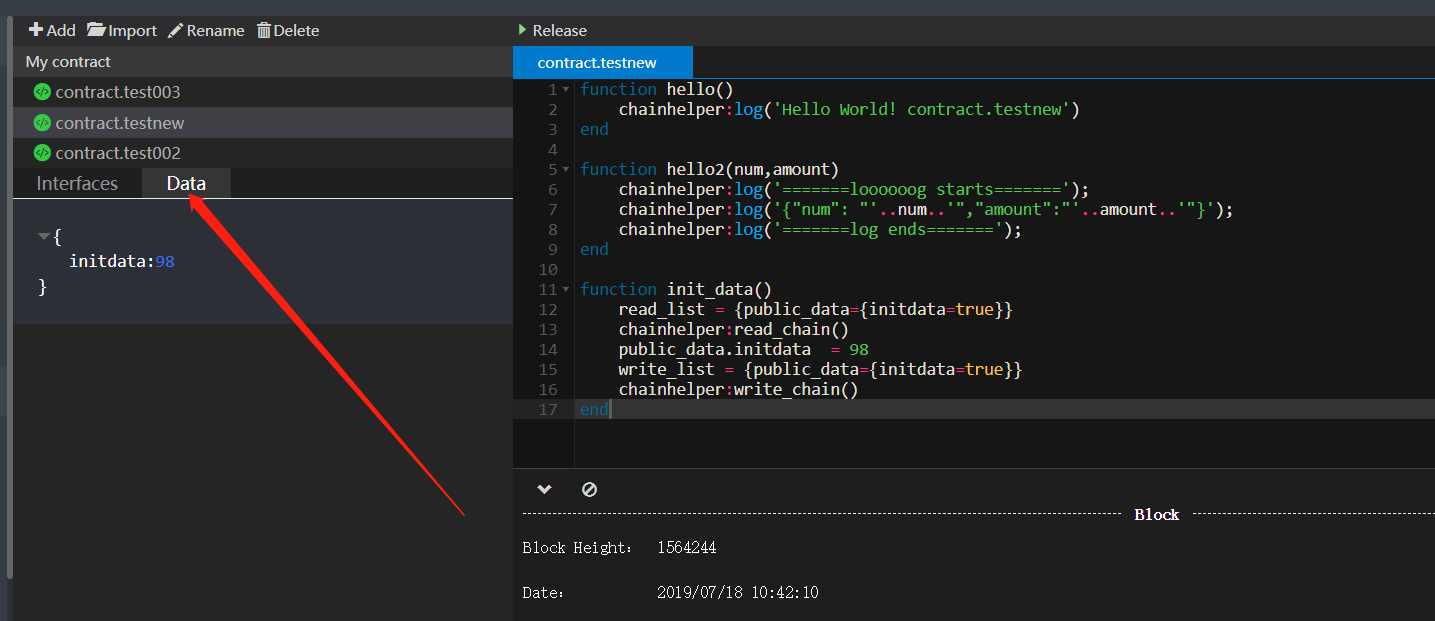Click line number 14 in editor gutter
1435x621 pixels.
(548, 350)
